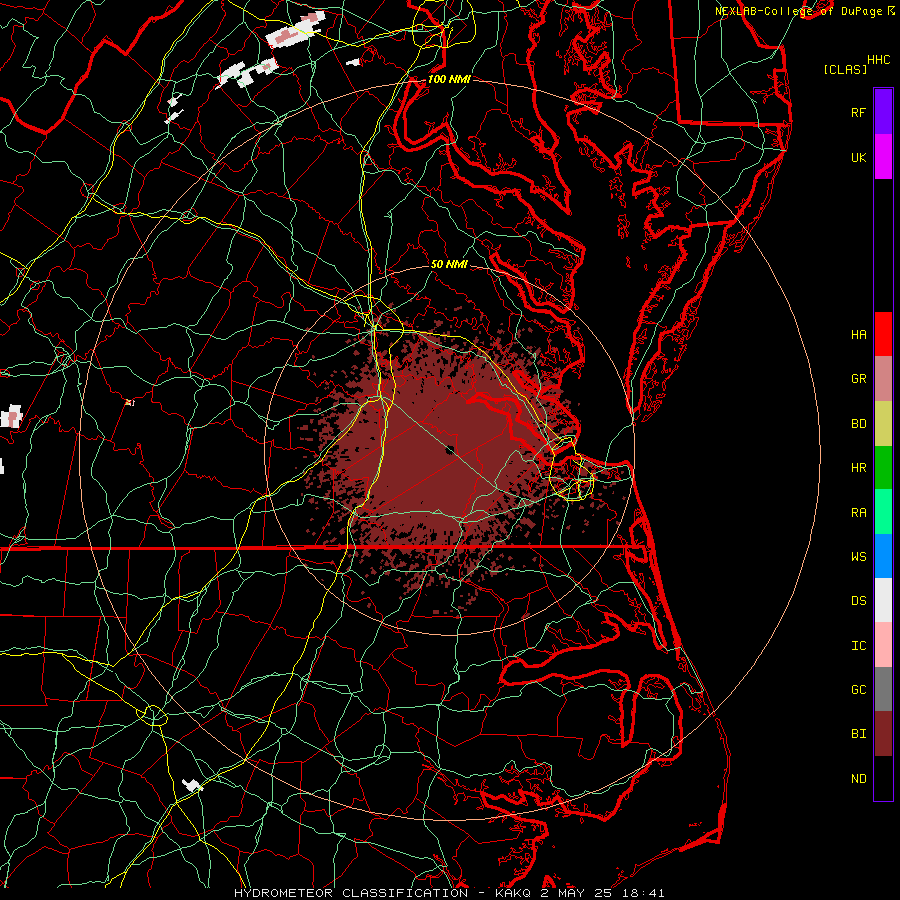
Task: Click the "HHC" product label
Action: coord(879,60)
